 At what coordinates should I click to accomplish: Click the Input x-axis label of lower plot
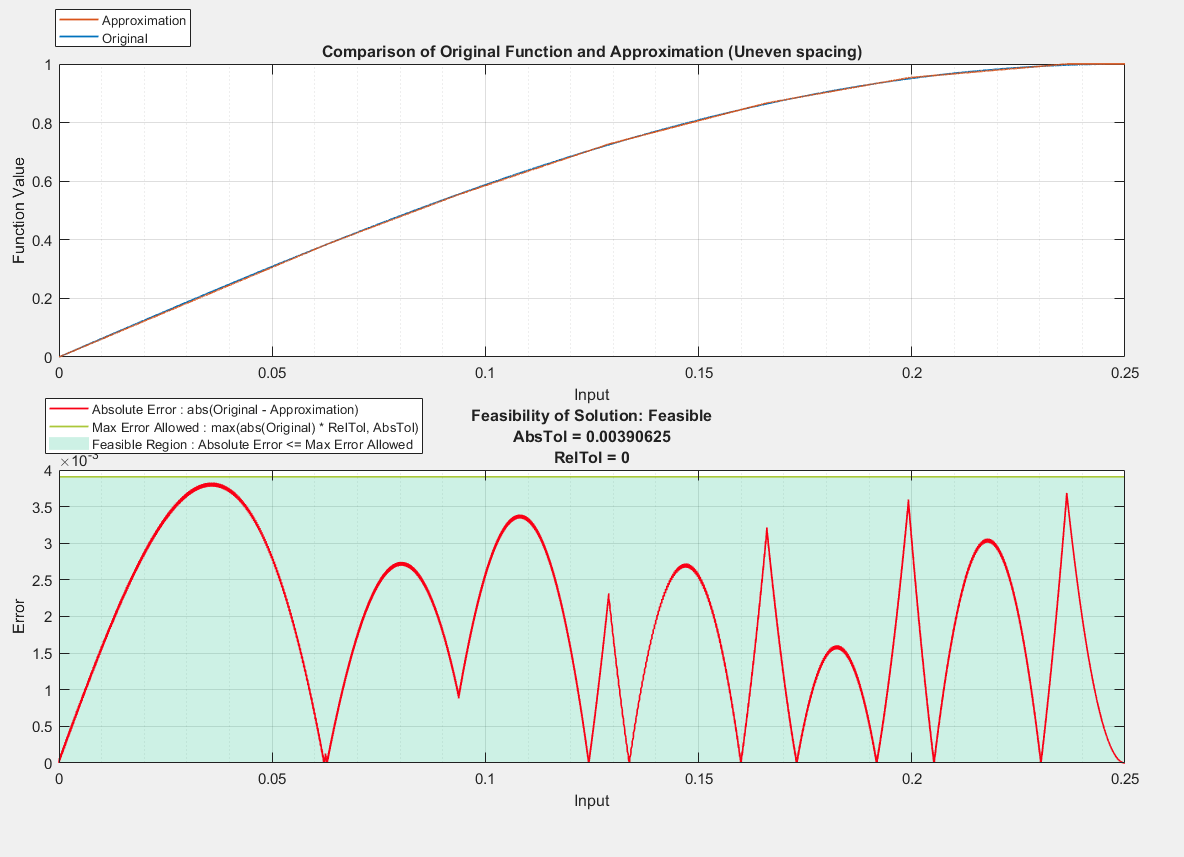(x=591, y=800)
